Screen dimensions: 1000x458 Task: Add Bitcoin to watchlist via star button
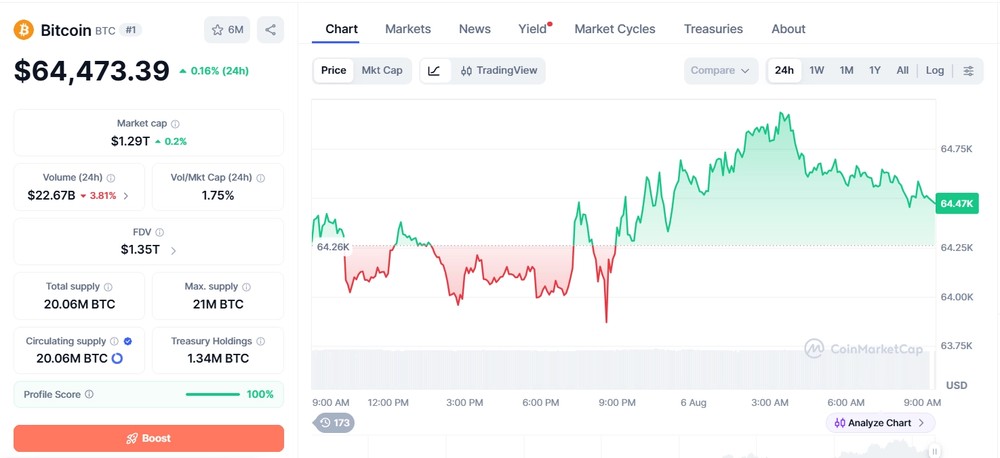[x=227, y=30]
